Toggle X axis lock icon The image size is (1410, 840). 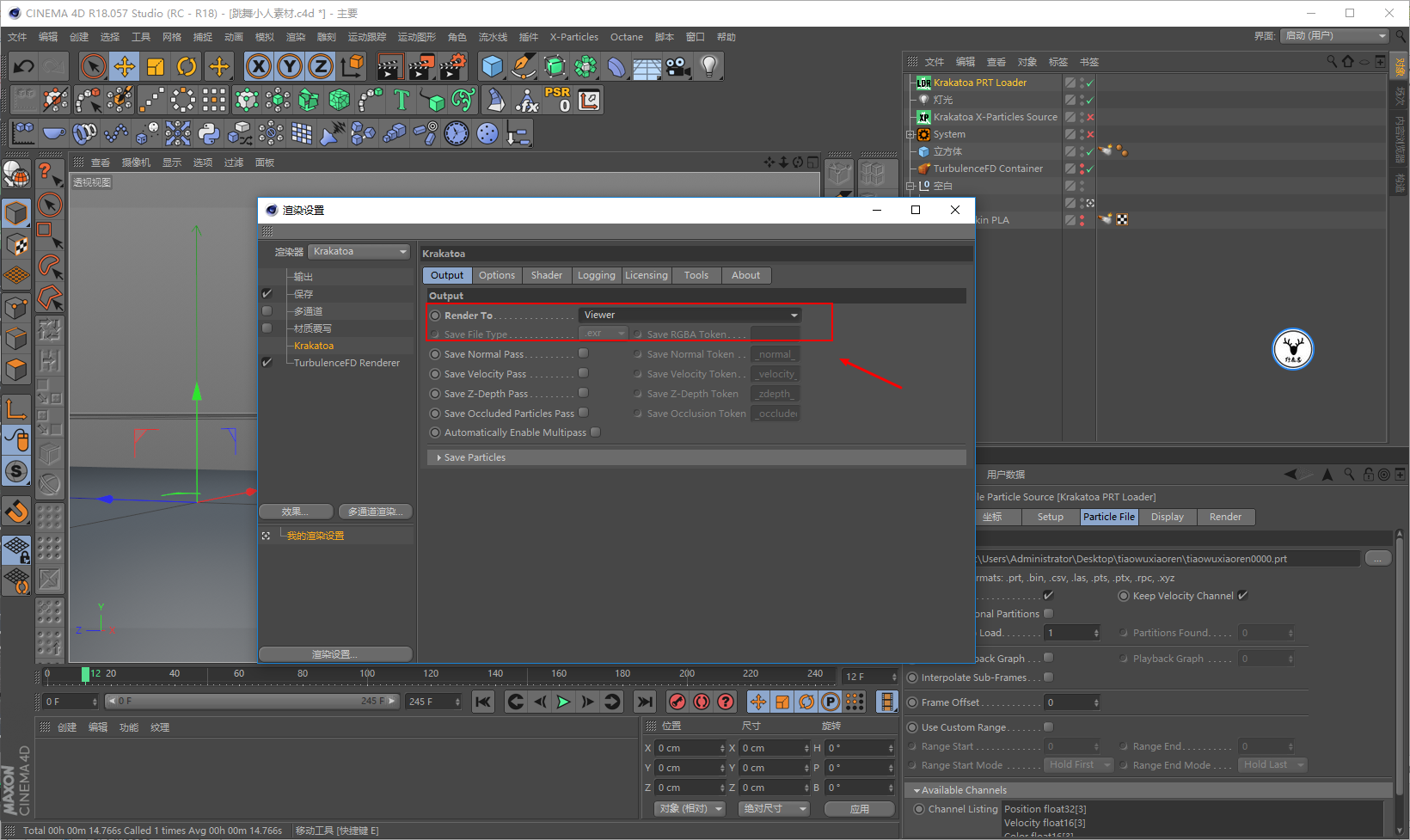[x=259, y=66]
